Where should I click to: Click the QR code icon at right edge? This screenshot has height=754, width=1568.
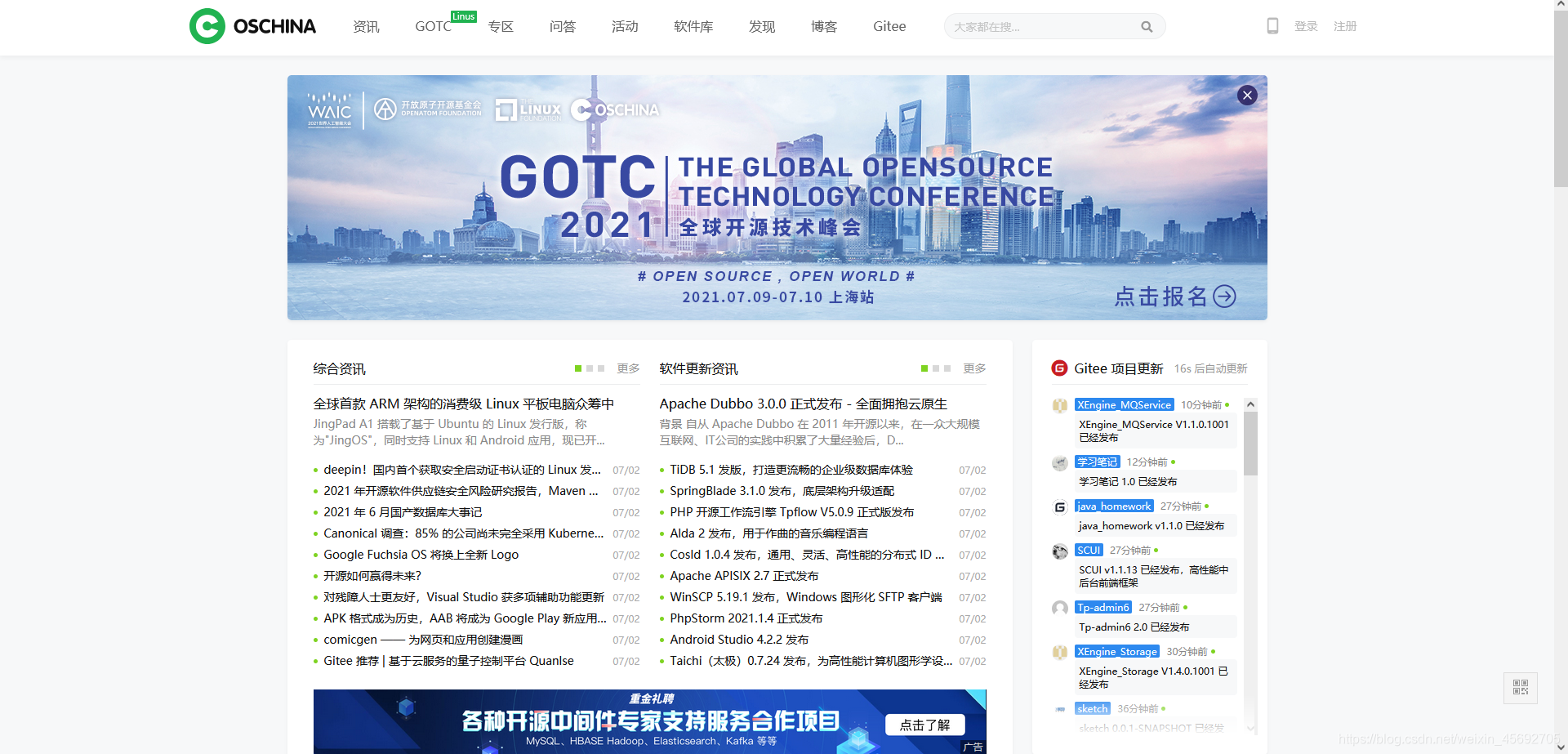[1521, 688]
